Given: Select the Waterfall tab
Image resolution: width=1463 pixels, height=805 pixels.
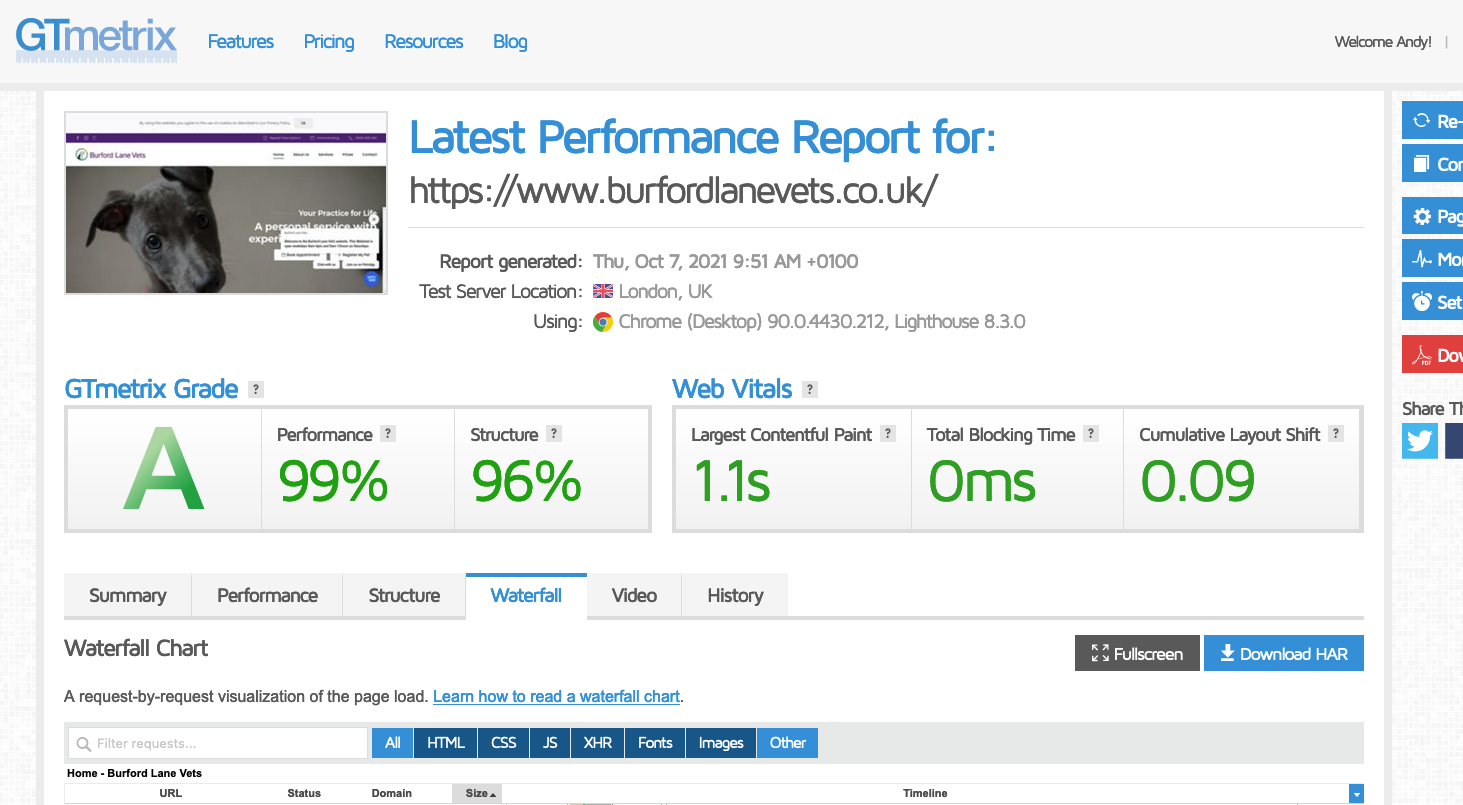Looking at the screenshot, I should [526, 596].
